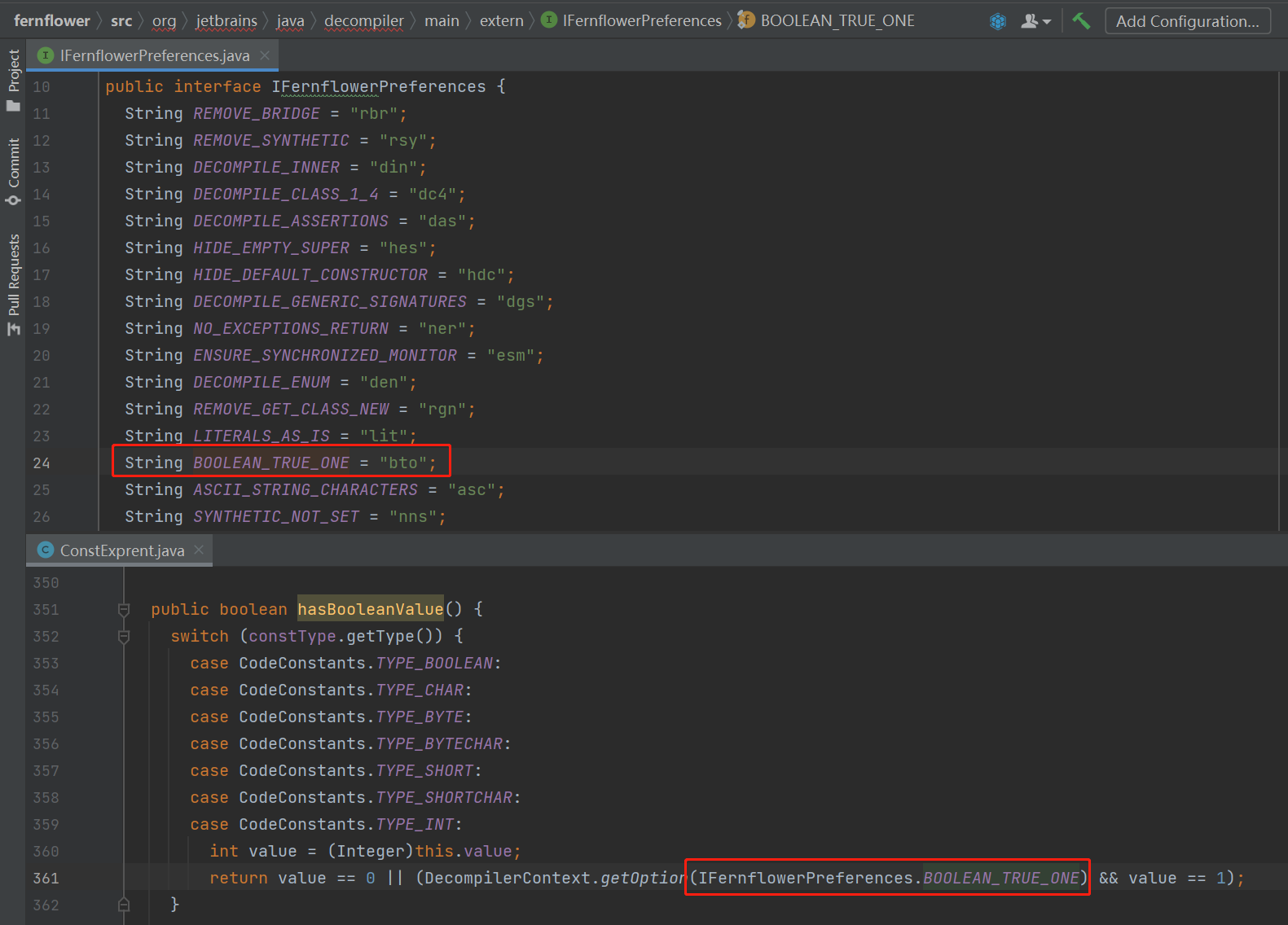
Task: Click DECOMPILE_ASSERTIONS constant
Action: [291, 221]
